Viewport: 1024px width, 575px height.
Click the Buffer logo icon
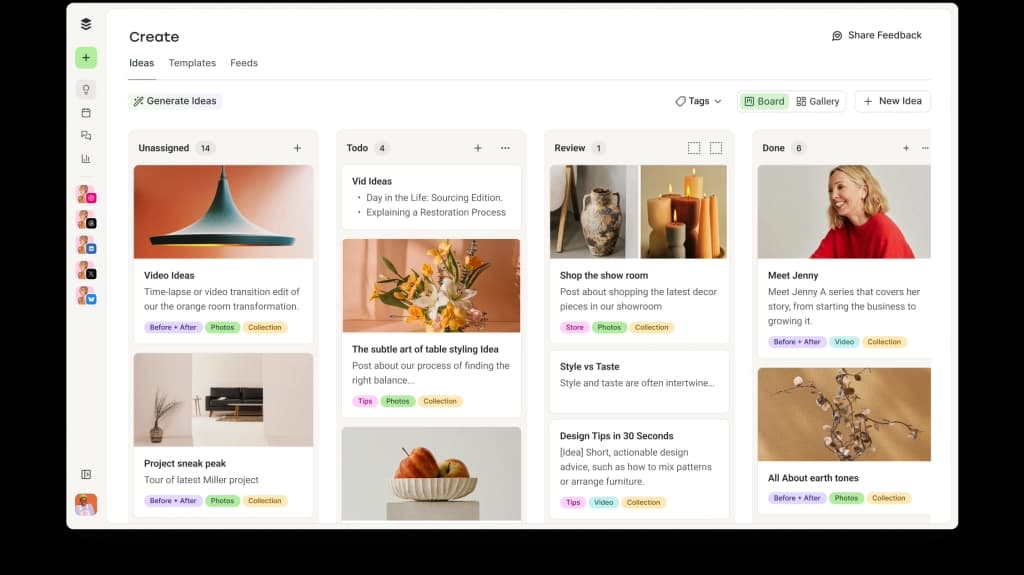[86, 24]
